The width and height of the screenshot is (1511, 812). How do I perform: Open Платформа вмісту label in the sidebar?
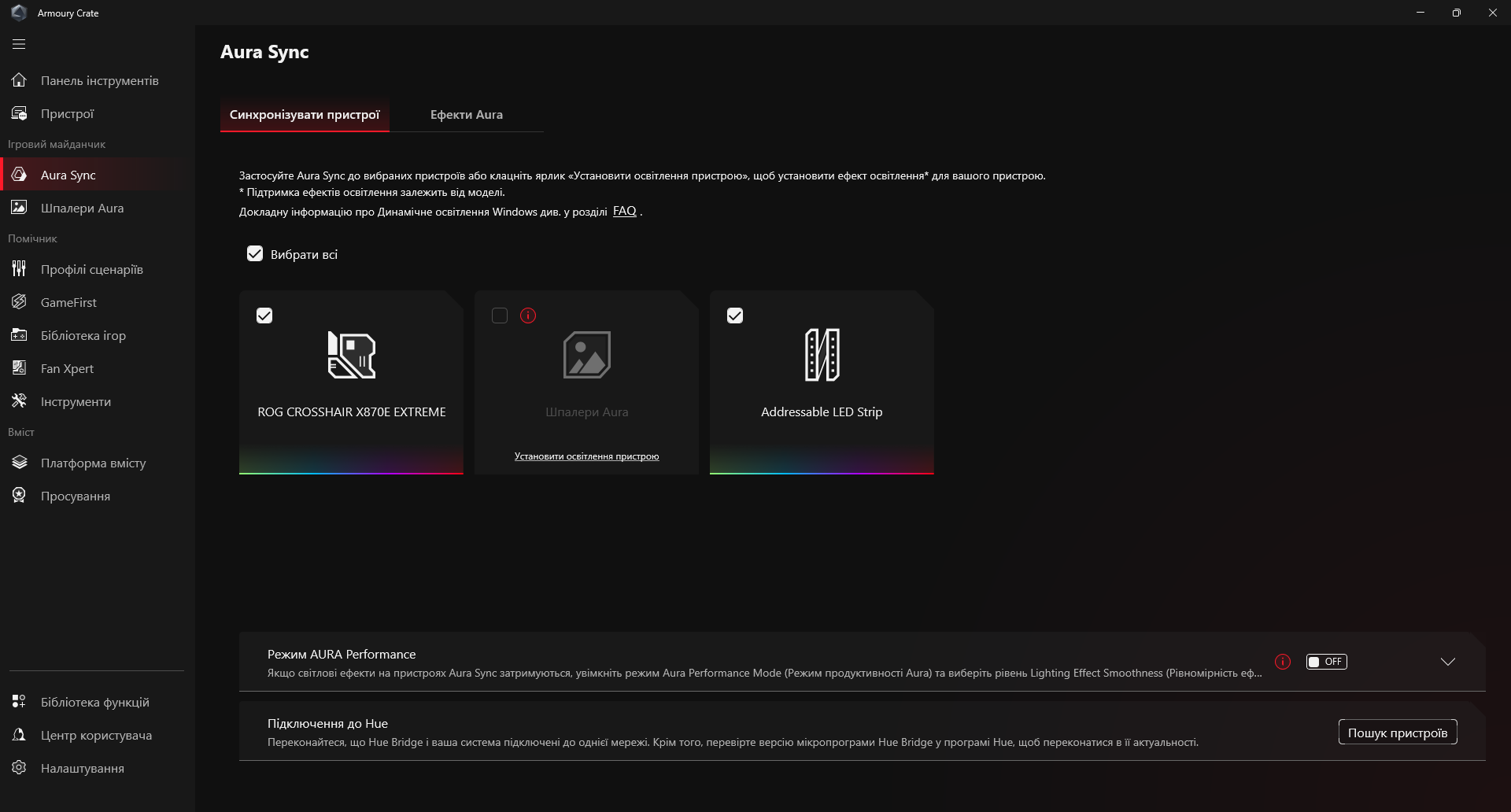93,463
